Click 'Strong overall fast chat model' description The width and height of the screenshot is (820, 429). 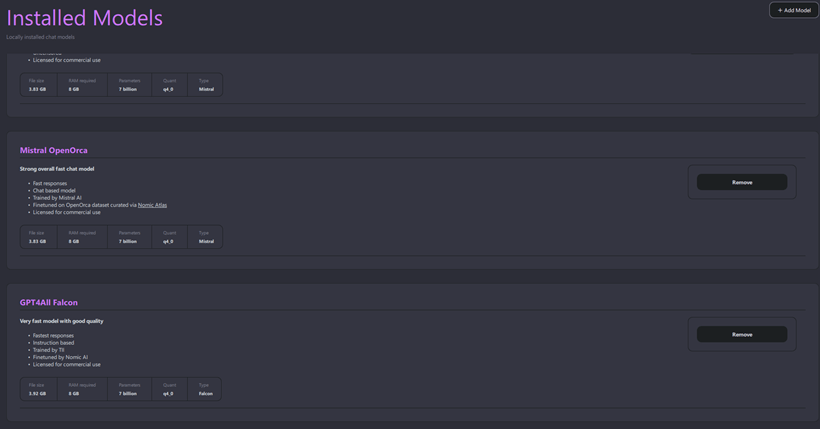click(57, 169)
